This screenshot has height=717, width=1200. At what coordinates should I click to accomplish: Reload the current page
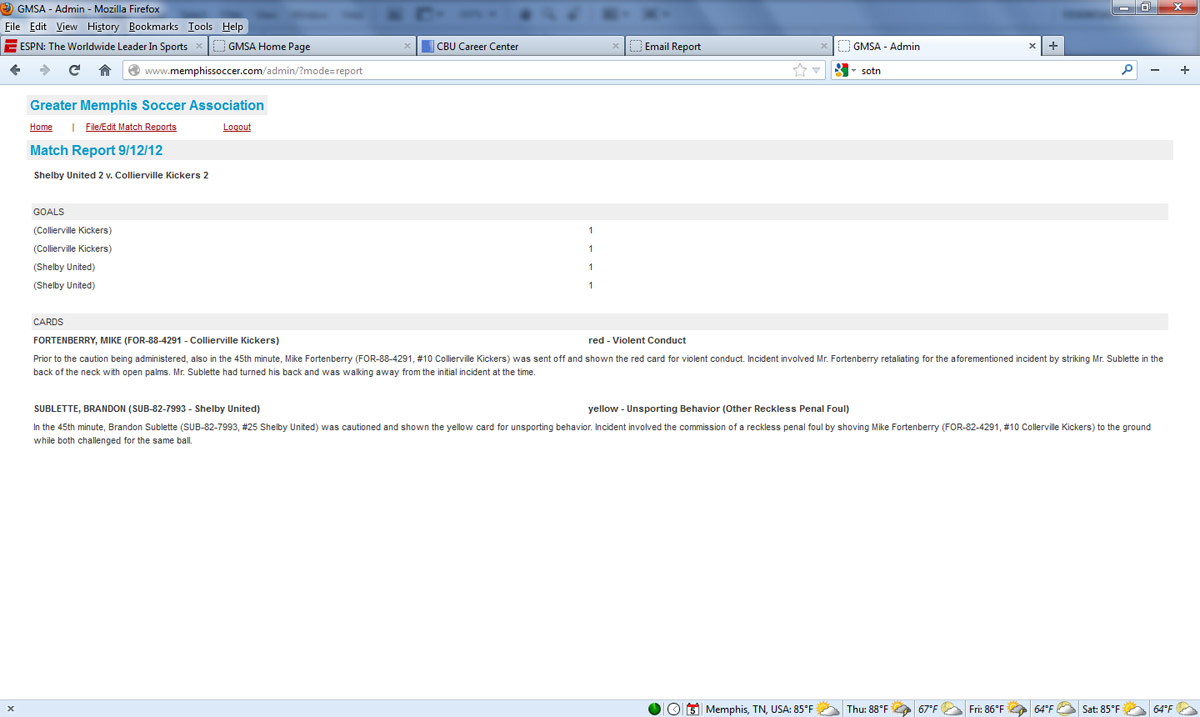(74, 70)
